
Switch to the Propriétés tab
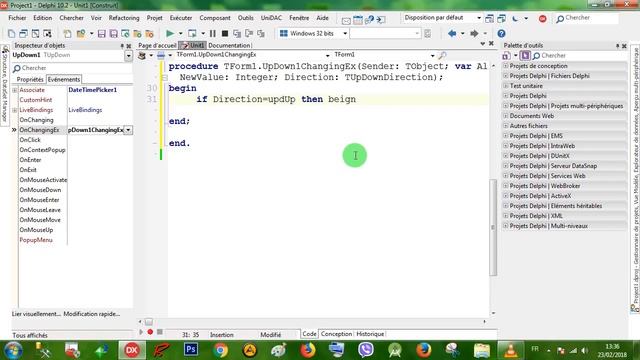point(30,79)
